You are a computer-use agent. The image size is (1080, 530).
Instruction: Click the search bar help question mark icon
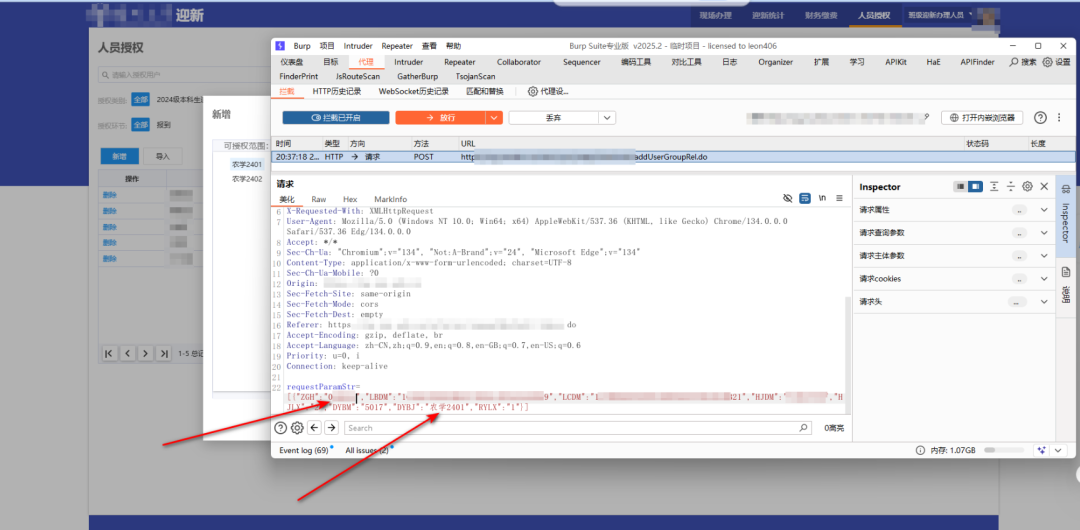(x=280, y=428)
